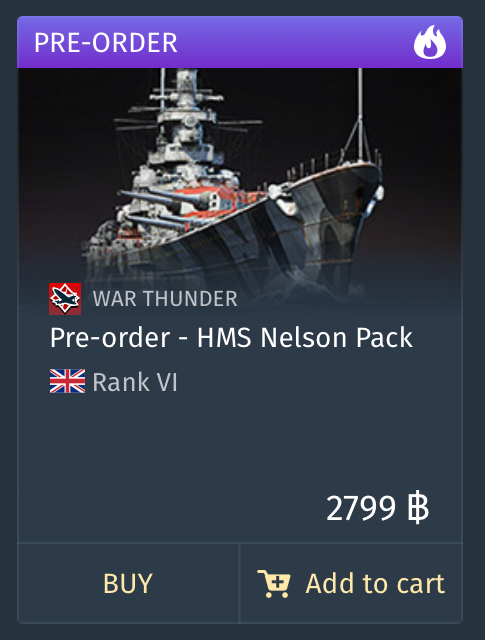Viewport: 485px width, 640px height.
Task: Click the Add to cart text
Action: click(x=375, y=584)
